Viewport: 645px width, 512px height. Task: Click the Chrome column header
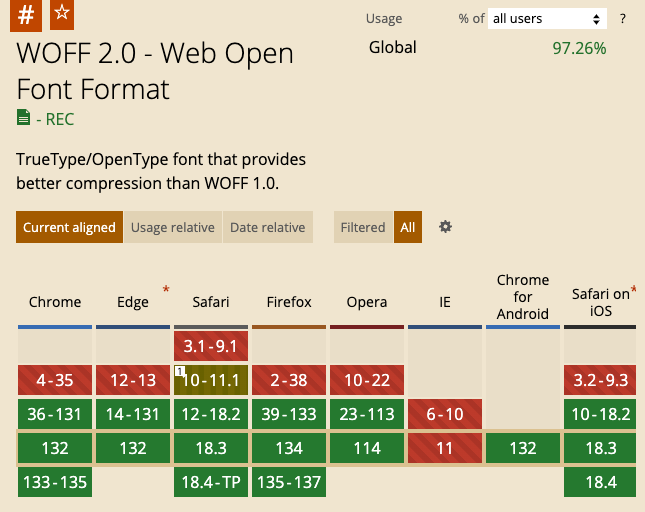55,302
